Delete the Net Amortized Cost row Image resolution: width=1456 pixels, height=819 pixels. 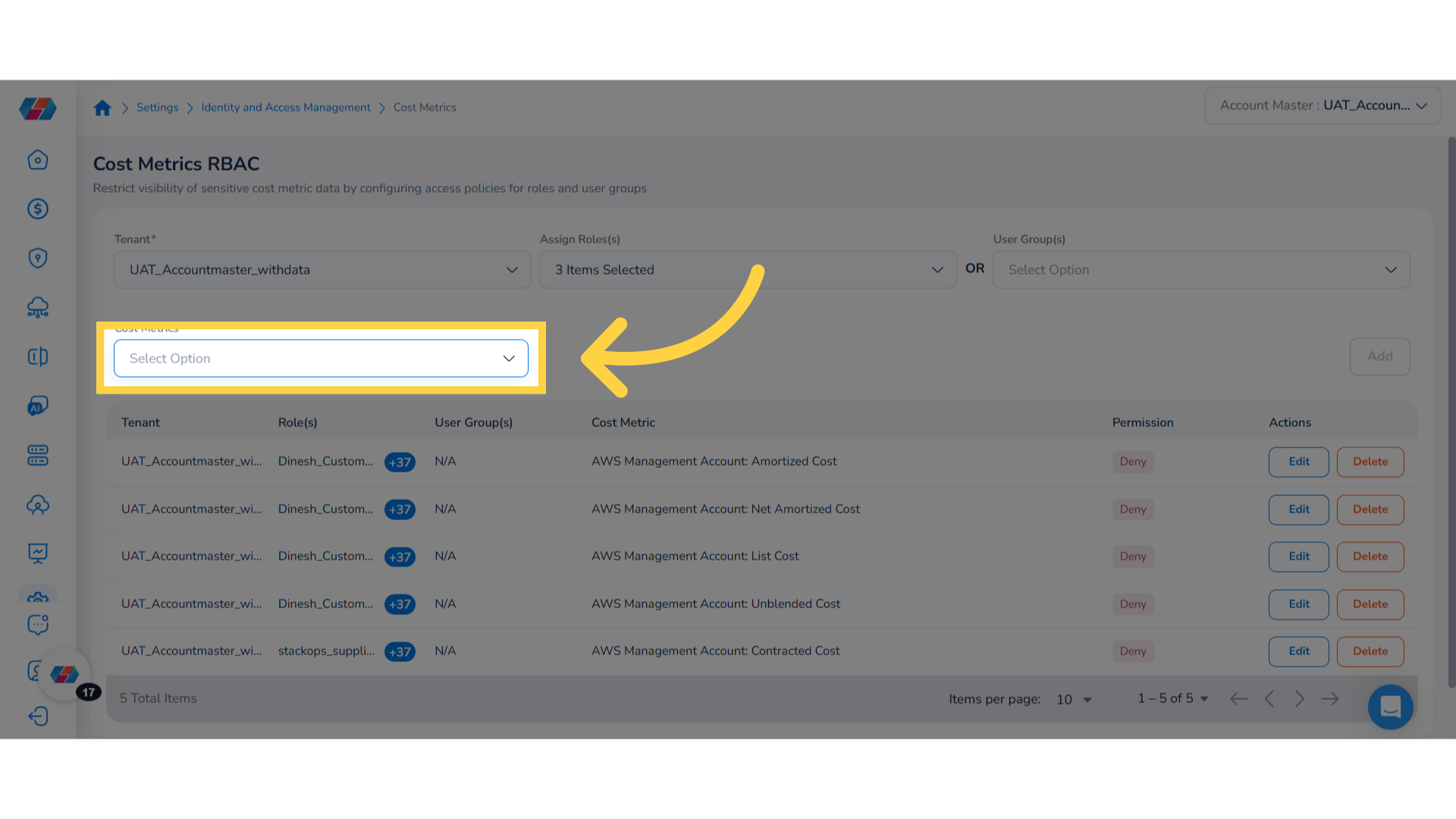click(1370, 510)
